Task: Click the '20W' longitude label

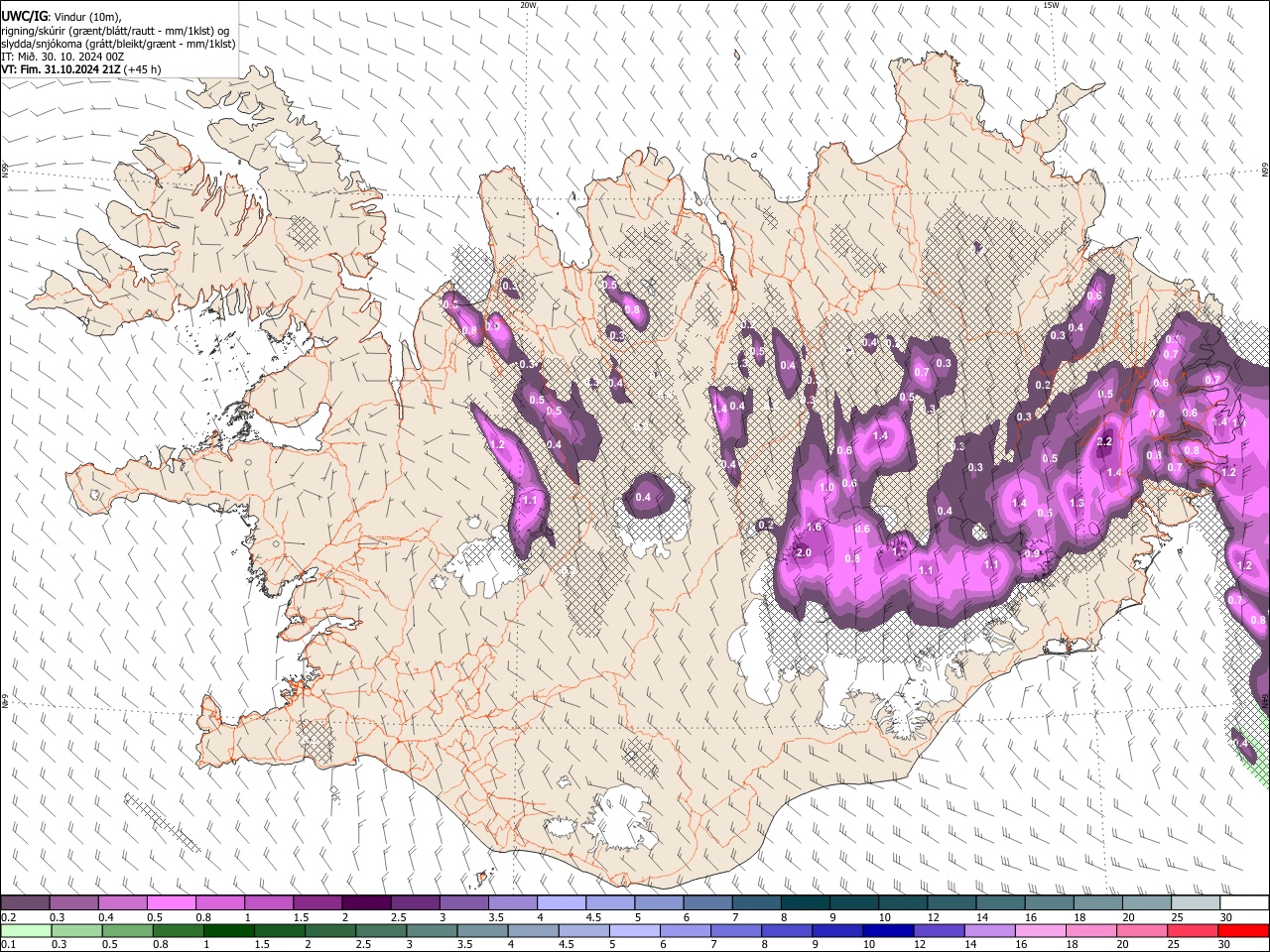Action: pos(529,5)
